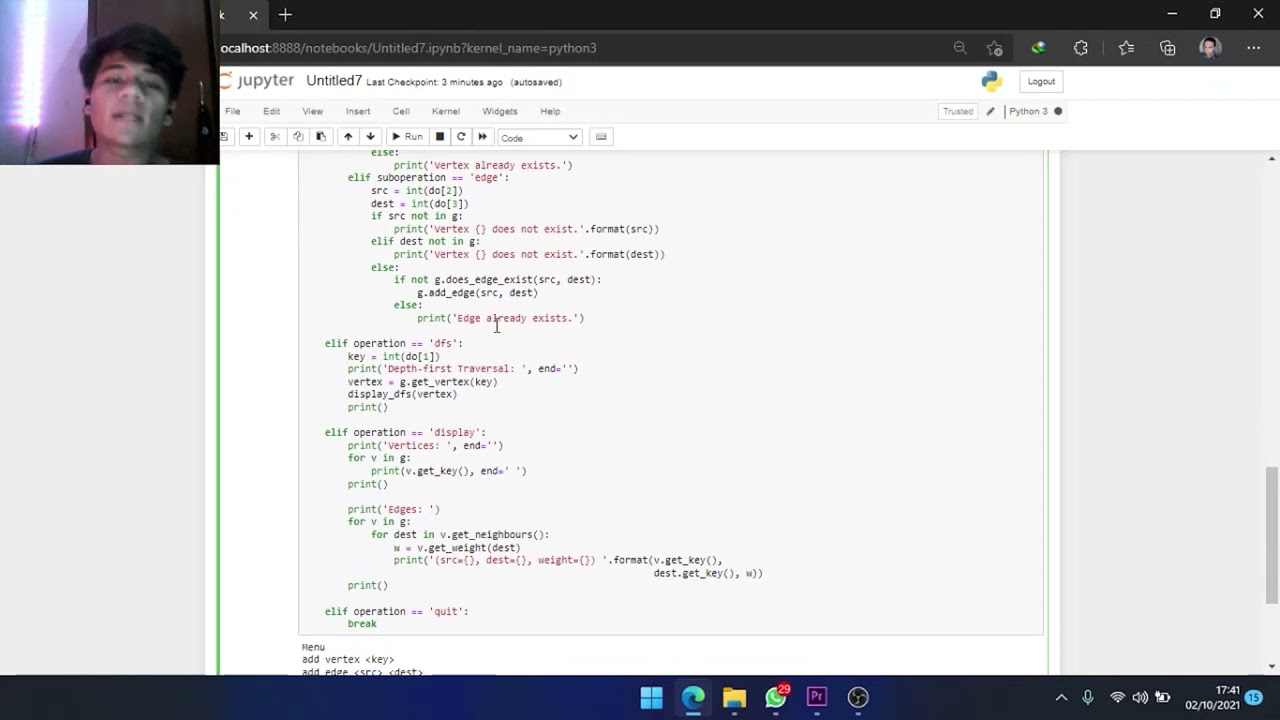Image resolution: width=1280 pixels, height=720 pixels.
Task: Insert a new cell below with plus icon
Action: [x=249, y=137]
